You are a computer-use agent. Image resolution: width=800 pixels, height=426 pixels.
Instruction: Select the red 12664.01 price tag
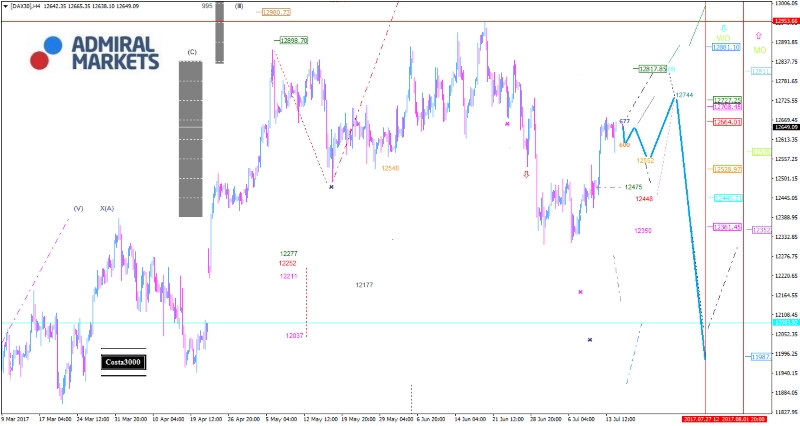726,122
